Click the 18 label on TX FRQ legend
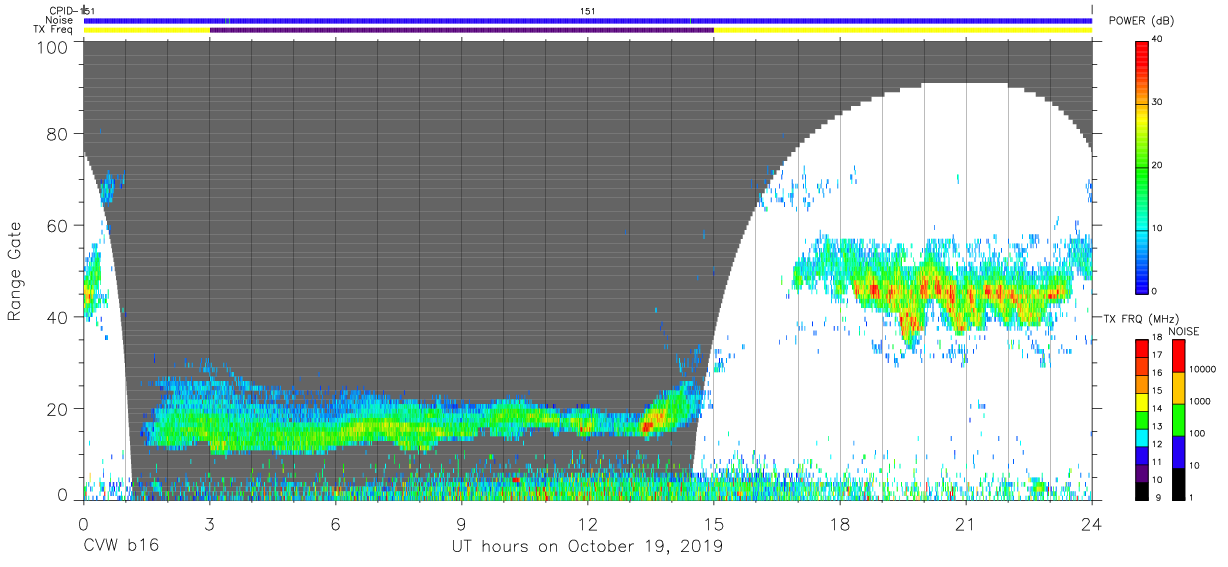The height and width of the screenshot is (567, 1228). point(1157,337)
